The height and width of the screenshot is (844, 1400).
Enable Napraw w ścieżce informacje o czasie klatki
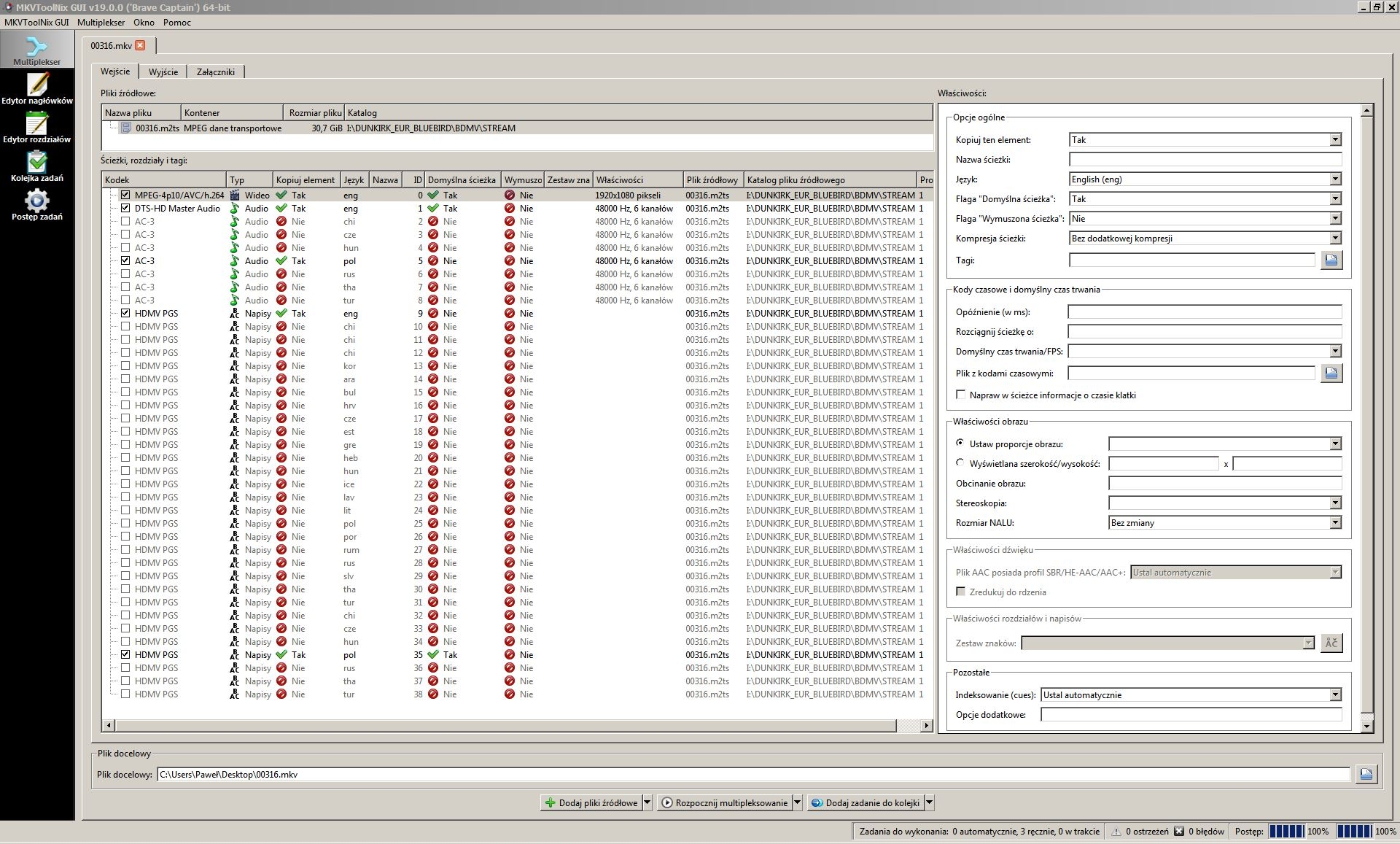point(961,395)
